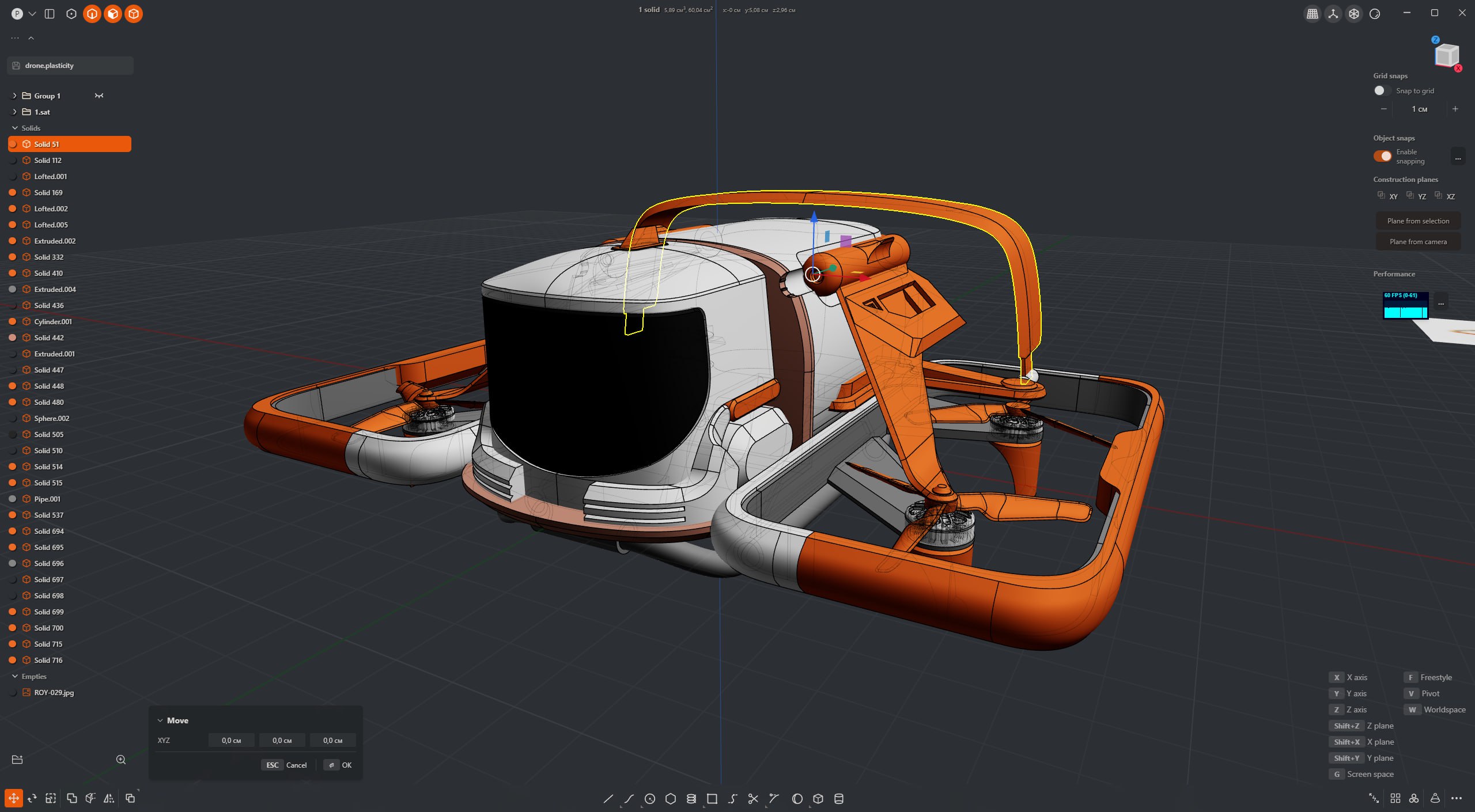The height and width of the screenshot is (812, 1475).
Task: Pick the Cylinder primitive tool
Action: (839, 799)
